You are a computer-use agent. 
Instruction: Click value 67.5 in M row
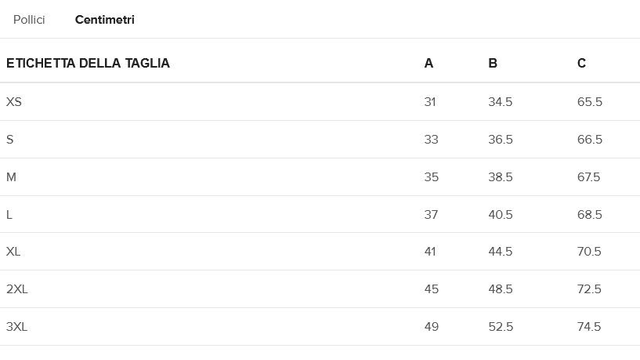pos(589,177)
